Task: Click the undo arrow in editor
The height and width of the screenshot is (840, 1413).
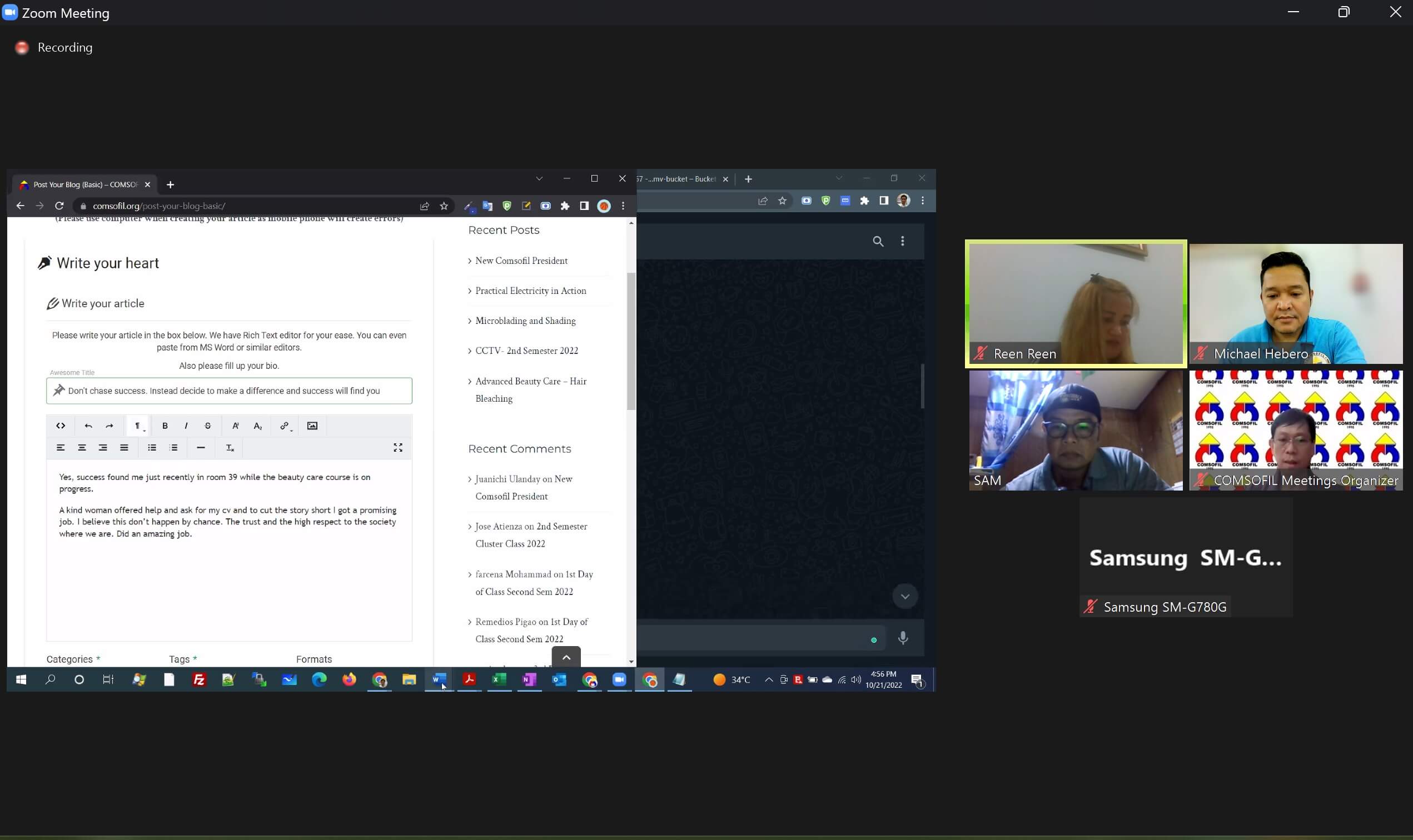Action: 88,426
